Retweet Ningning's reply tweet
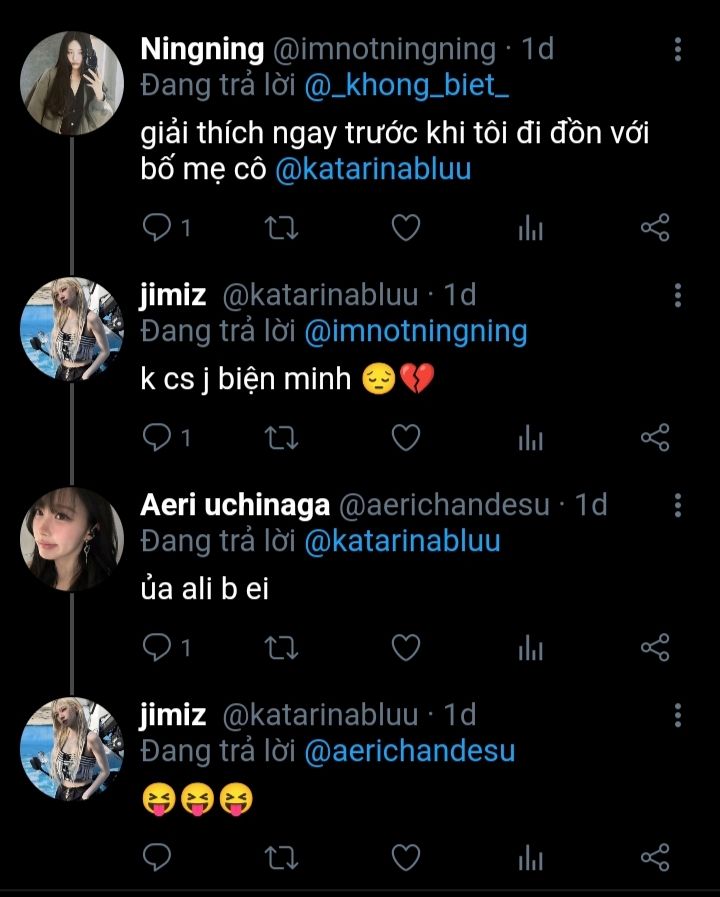The image size is (720, 897). (x=284, y=229)
